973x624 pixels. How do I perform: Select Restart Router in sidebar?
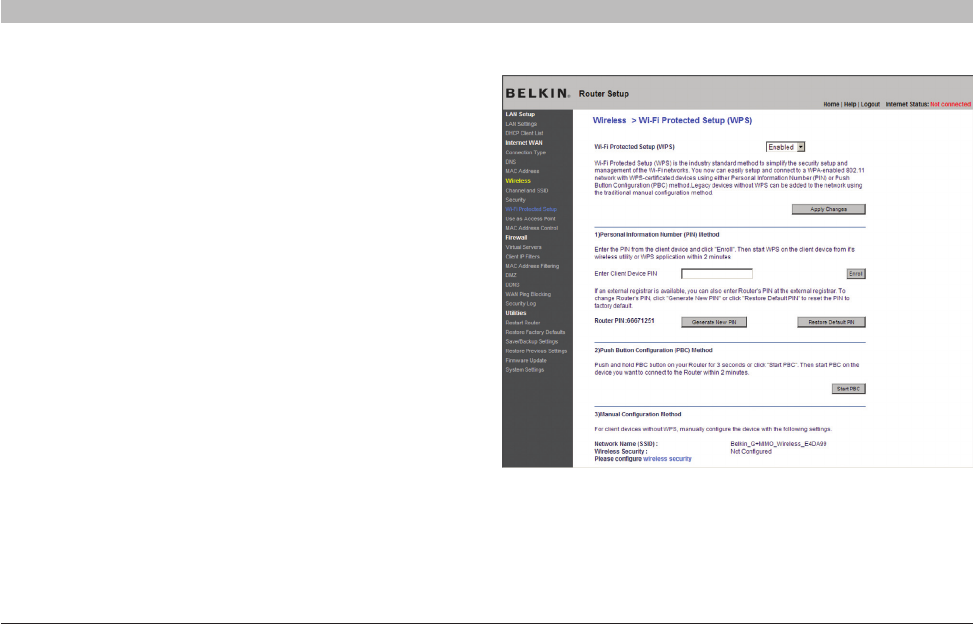click(x=522, y=323)
